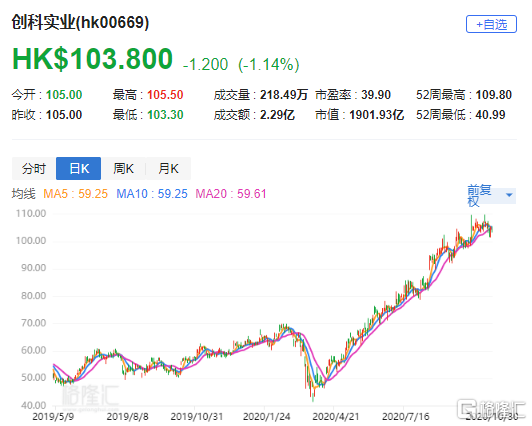This screenshot has height=426, width=532.
Task: Open the 月K monthly chart tab
Action: [x=168, y=168]
